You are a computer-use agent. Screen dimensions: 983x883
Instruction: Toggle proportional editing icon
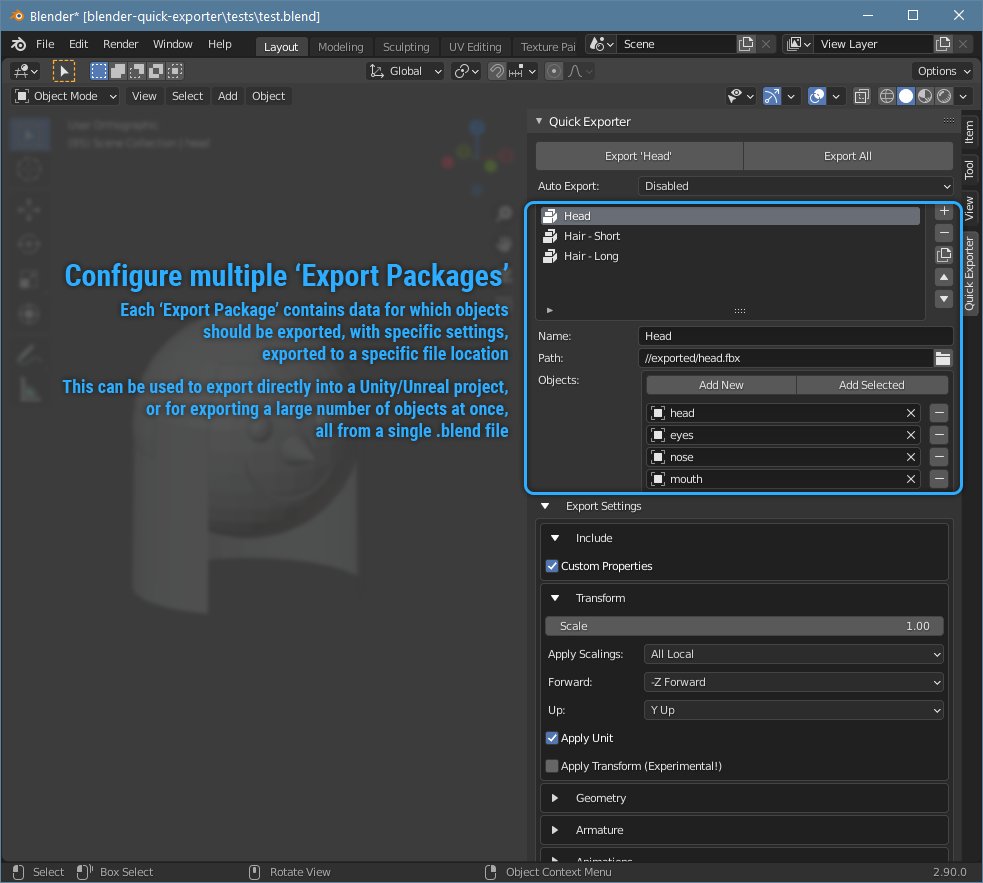pos(554,71)
